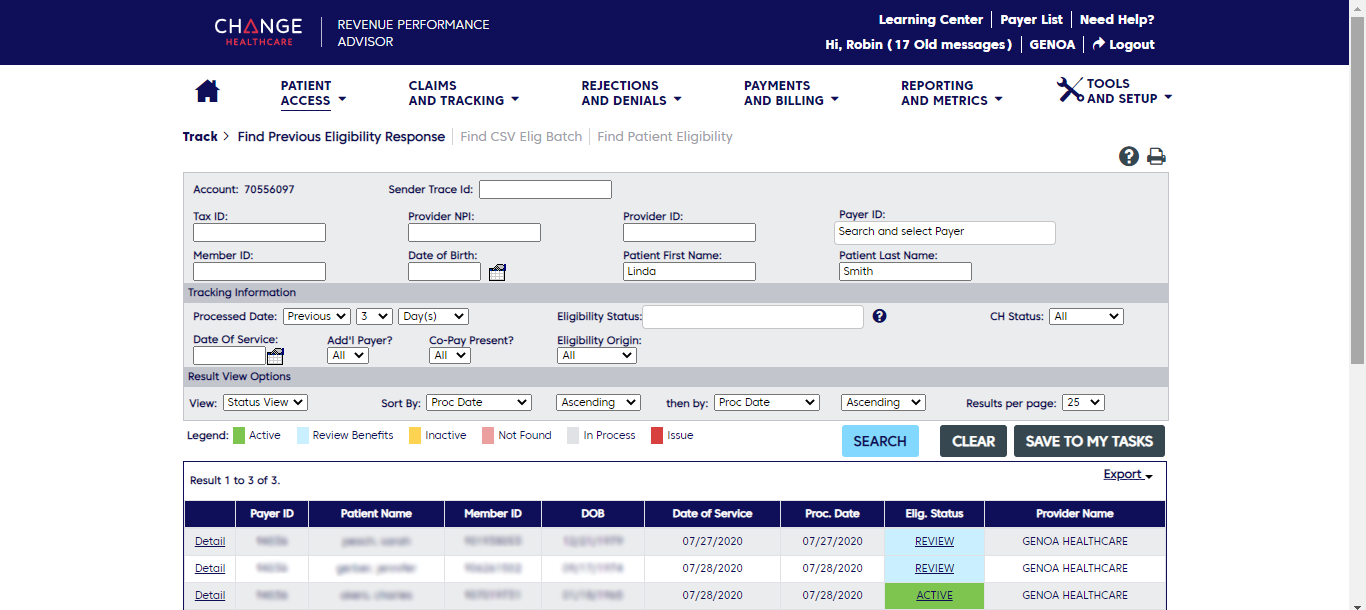
Task: Click the Sender Trace Id input field
Action: click(545, 189)
